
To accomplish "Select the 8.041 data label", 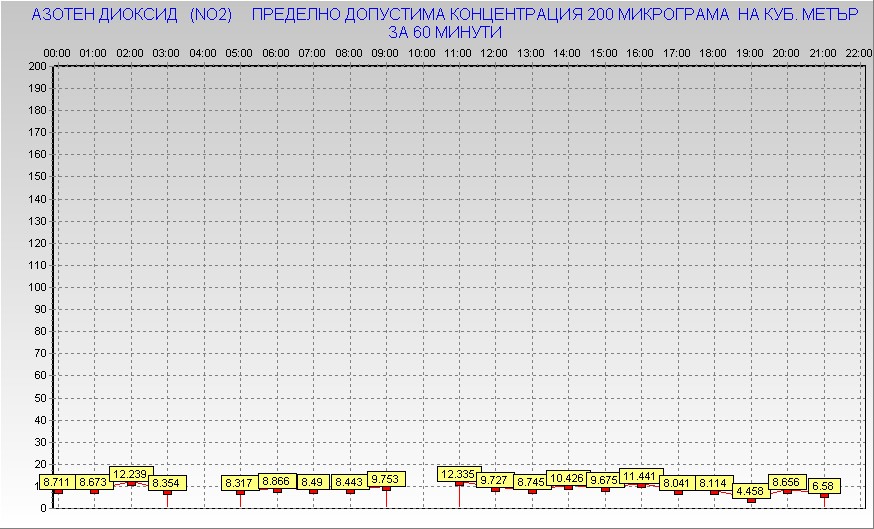I will 678,483.
